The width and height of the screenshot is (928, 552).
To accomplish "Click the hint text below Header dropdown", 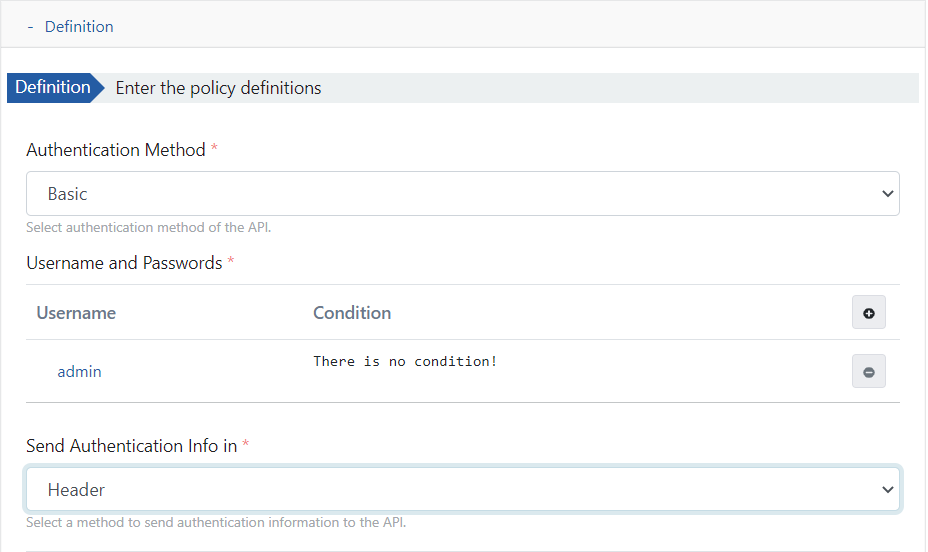I will point(215,523).
